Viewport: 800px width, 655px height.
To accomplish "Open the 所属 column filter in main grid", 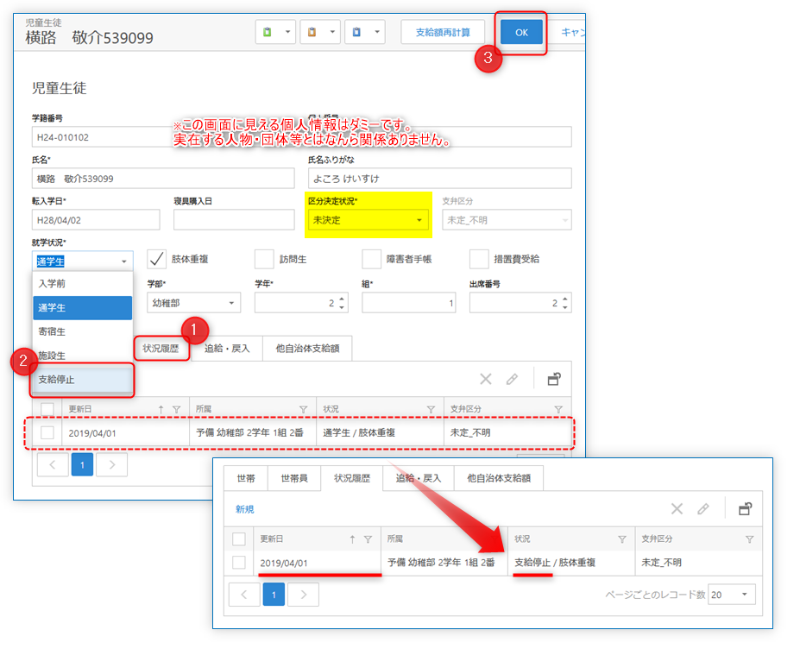I will click(x=304, y=409).
